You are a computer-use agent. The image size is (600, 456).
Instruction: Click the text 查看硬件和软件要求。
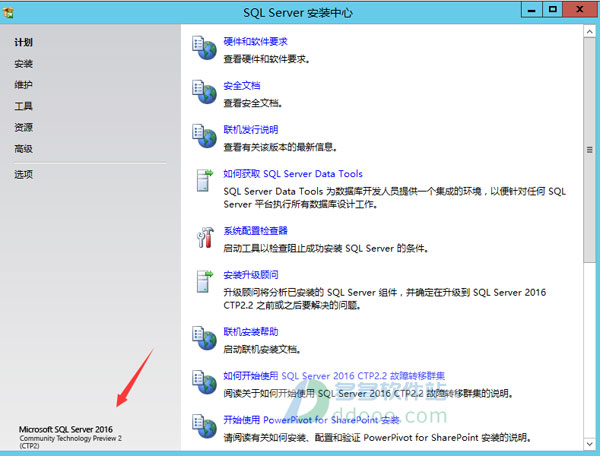click(x=266, y=59)
